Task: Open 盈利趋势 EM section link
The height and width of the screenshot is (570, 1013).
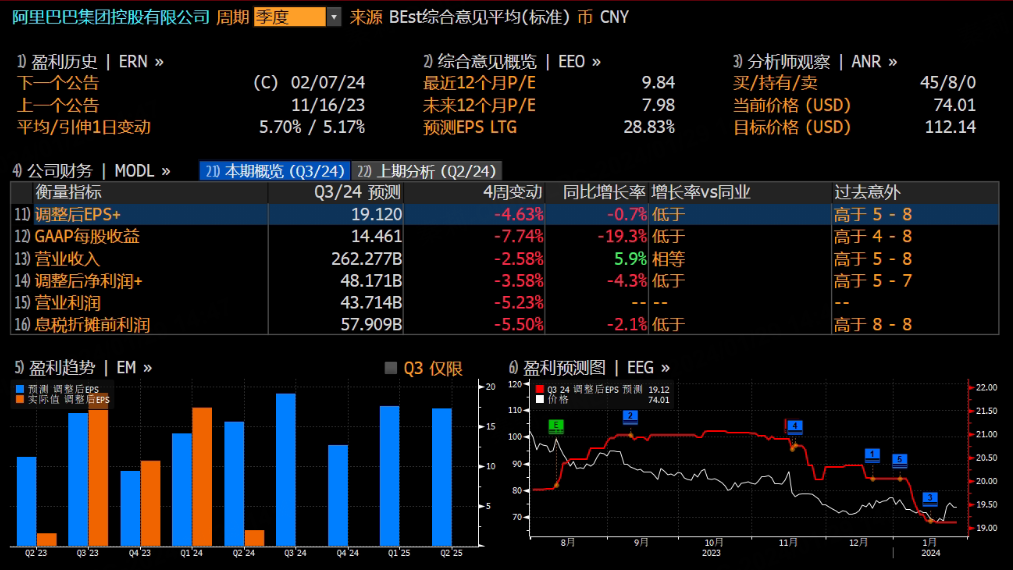Action: tap(83, 368)
